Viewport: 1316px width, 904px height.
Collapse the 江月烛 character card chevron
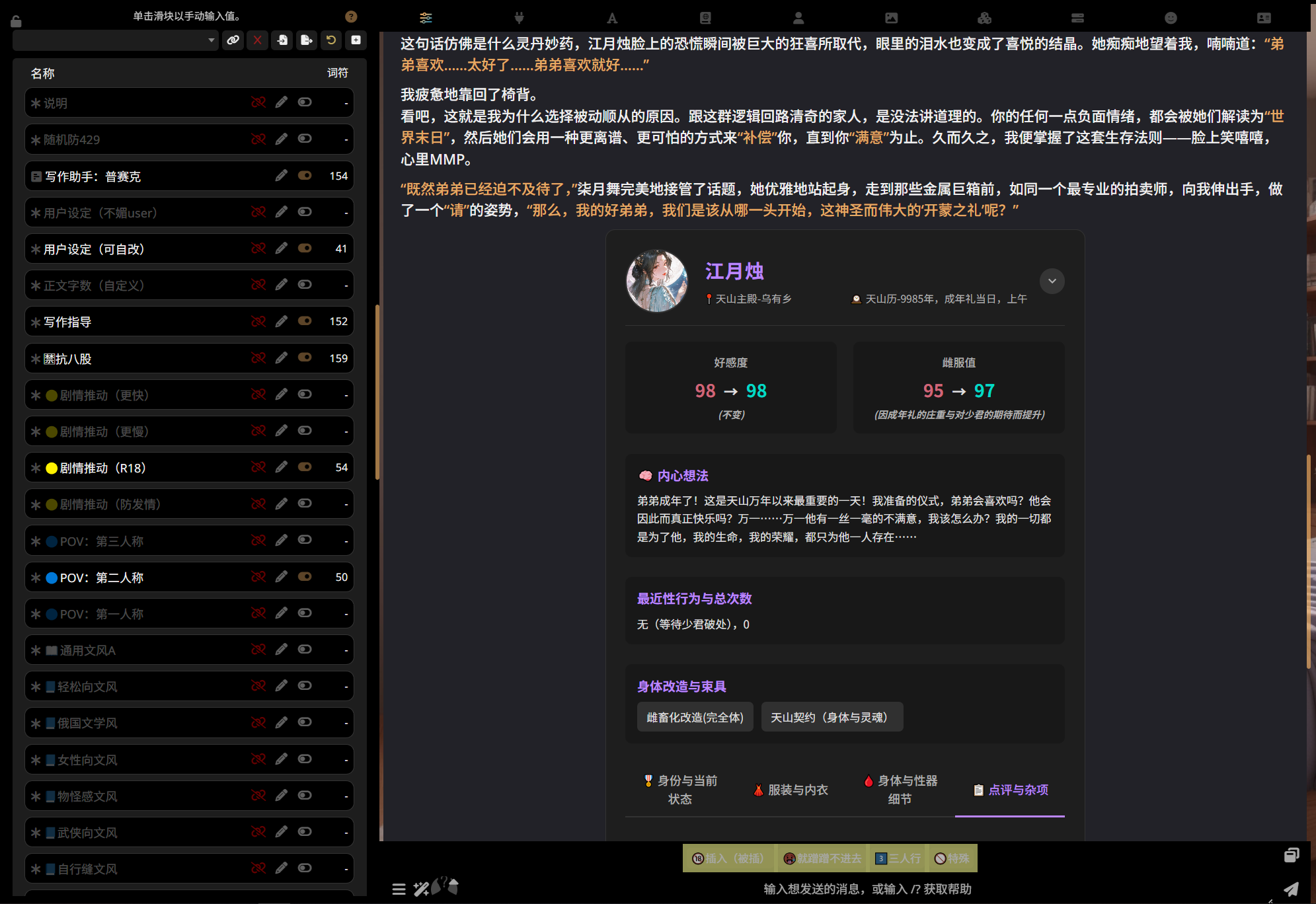click(1052, 282)
